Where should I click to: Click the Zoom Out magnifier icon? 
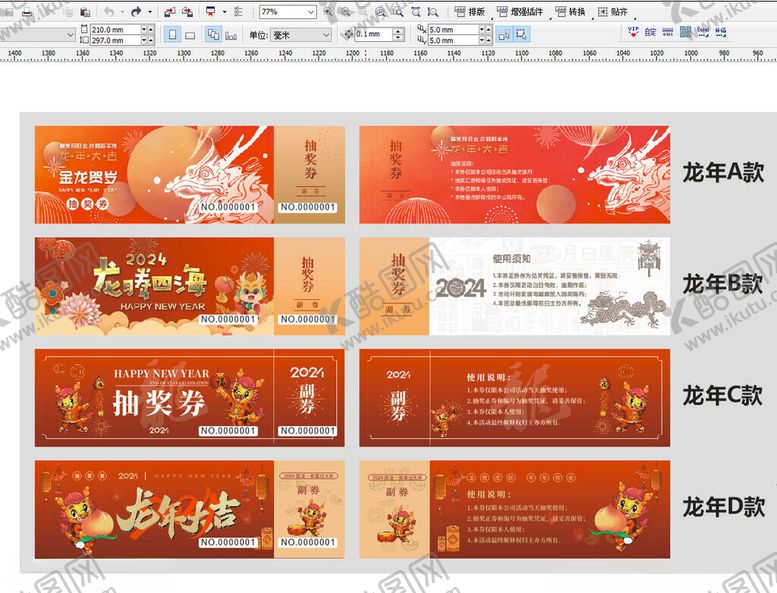point(345,12)
